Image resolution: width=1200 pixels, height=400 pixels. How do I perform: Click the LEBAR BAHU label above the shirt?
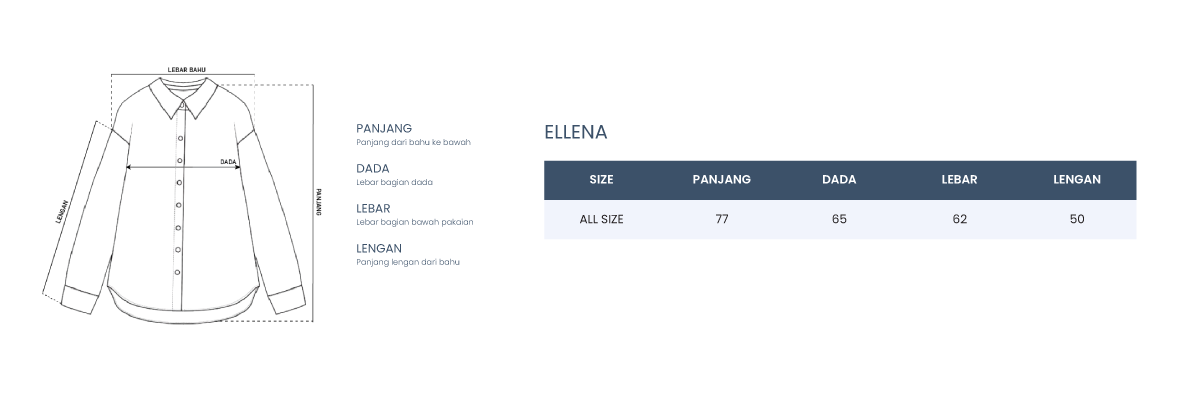pos(186,70)
